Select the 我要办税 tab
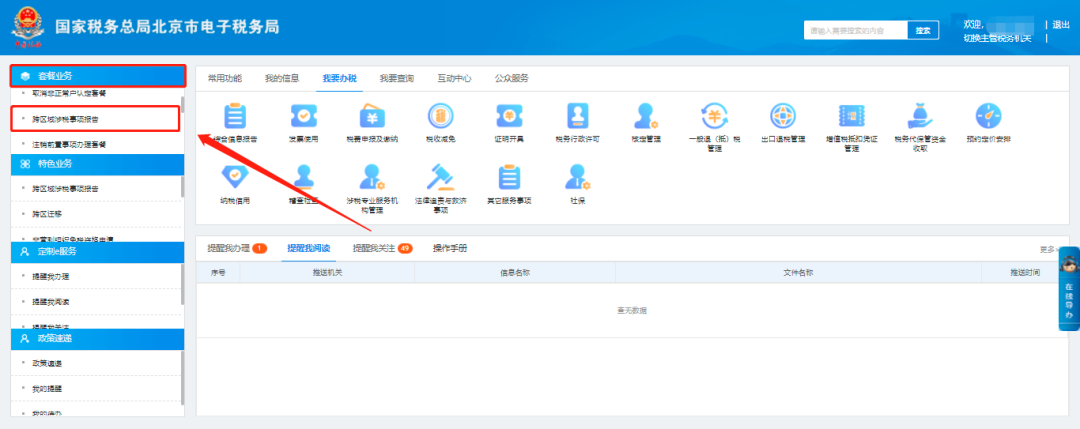 coord(340,79)
